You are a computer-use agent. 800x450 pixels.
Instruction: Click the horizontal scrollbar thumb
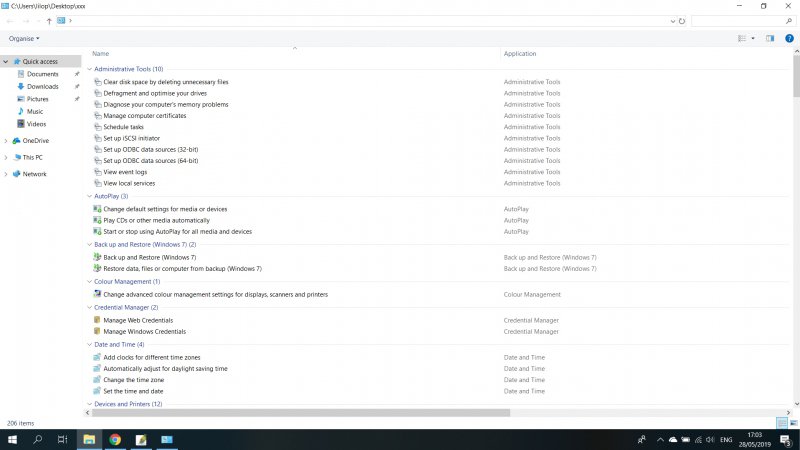click(301, 412)
